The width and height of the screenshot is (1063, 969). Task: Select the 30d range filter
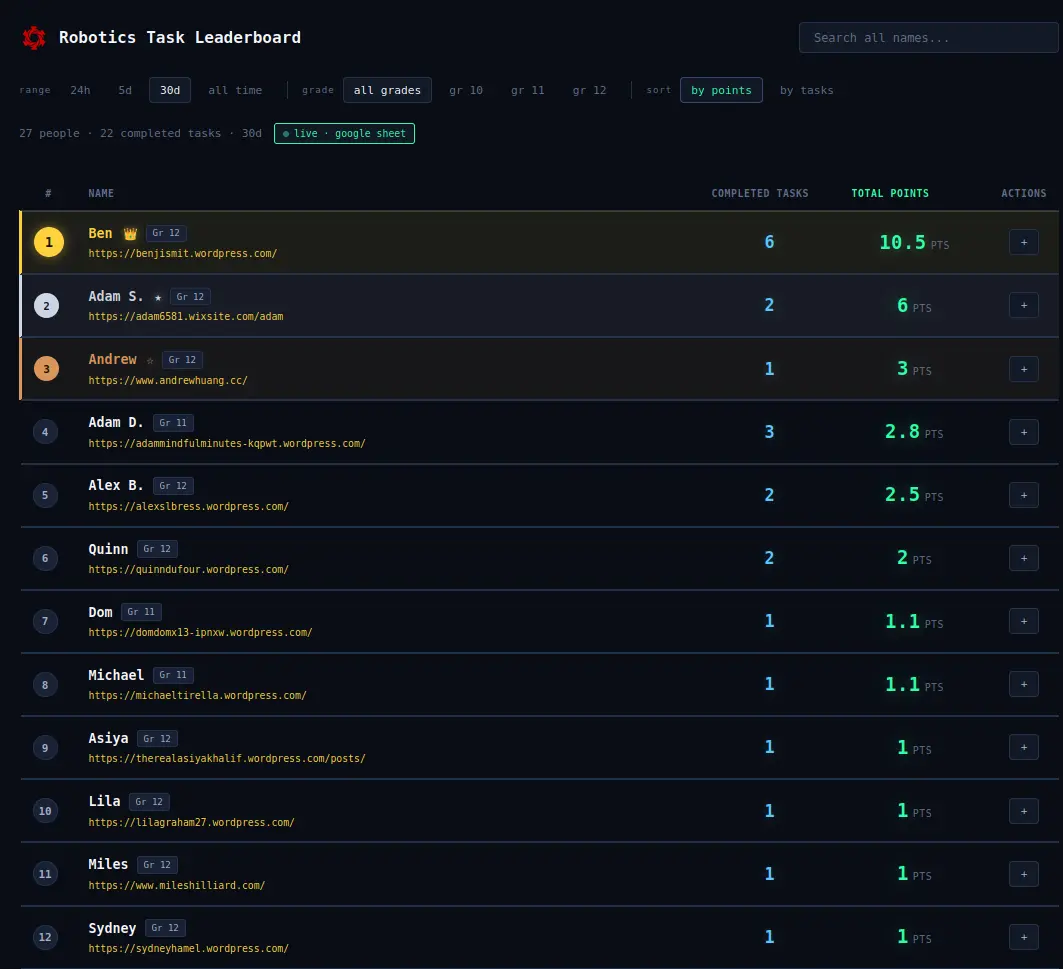click(x=169, y=90)
